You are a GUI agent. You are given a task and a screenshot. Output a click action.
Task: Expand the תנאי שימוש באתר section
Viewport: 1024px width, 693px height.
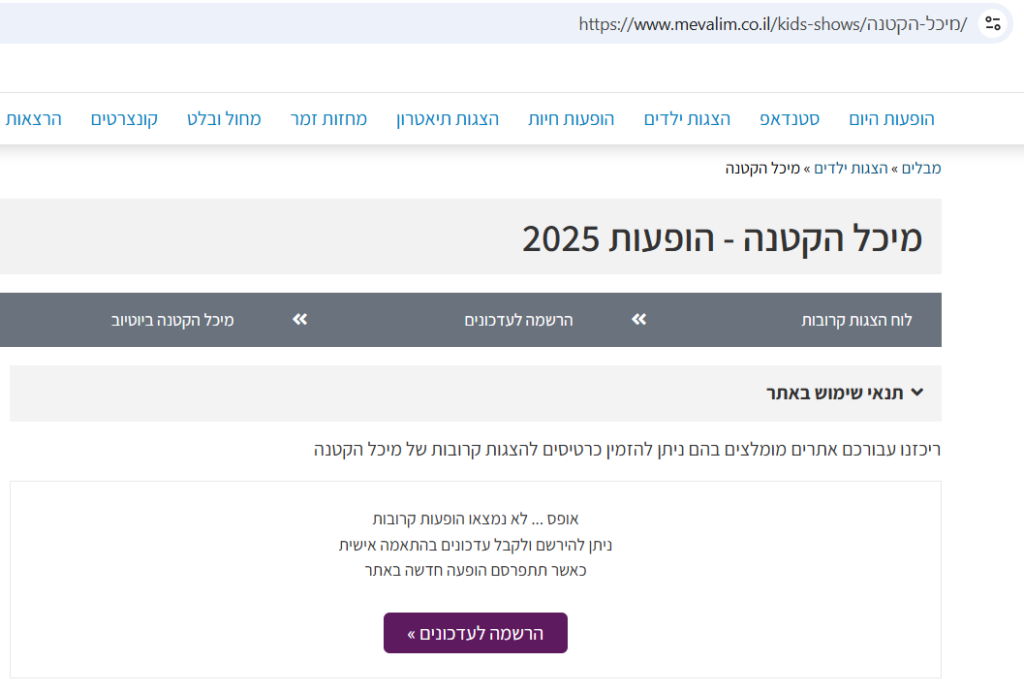[x=475, y=393]
